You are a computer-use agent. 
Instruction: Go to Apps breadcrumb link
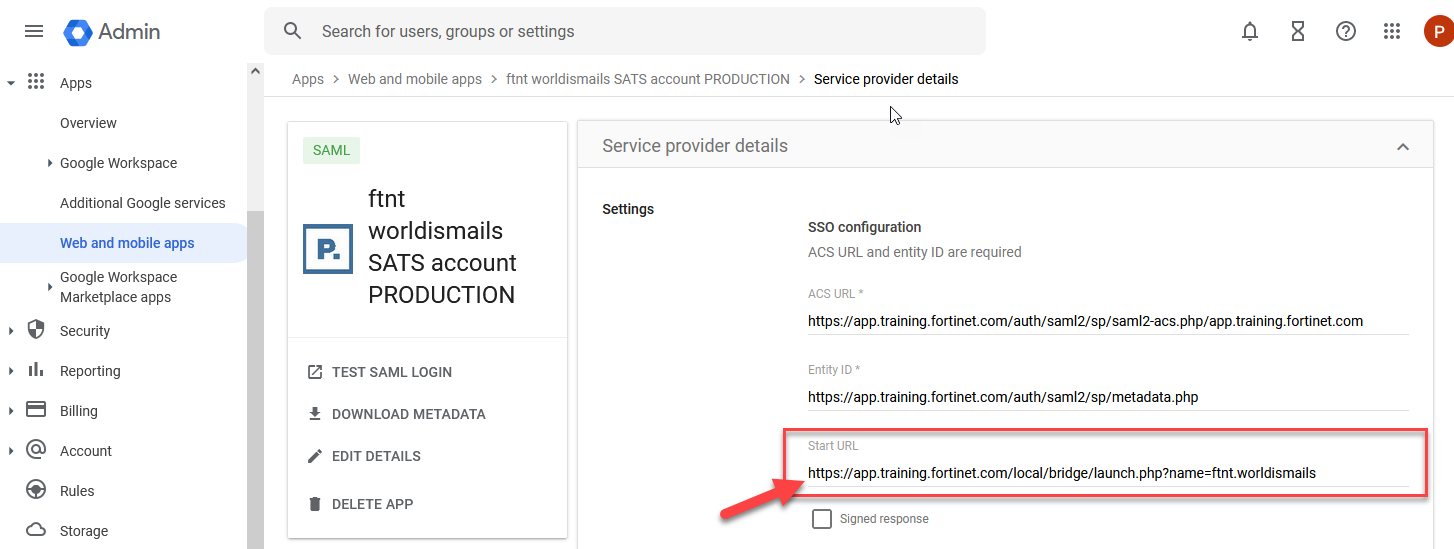click(x=308, y=79)
